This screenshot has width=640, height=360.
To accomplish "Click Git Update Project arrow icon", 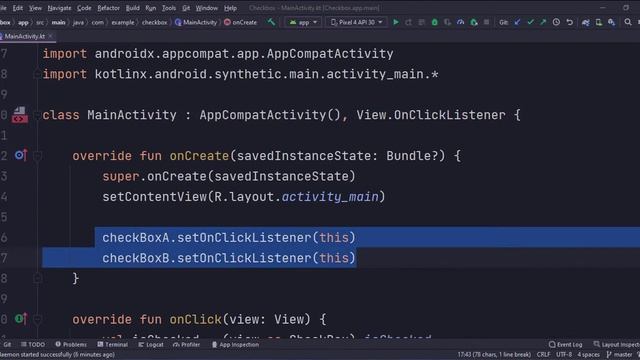I will coord(517,22).
